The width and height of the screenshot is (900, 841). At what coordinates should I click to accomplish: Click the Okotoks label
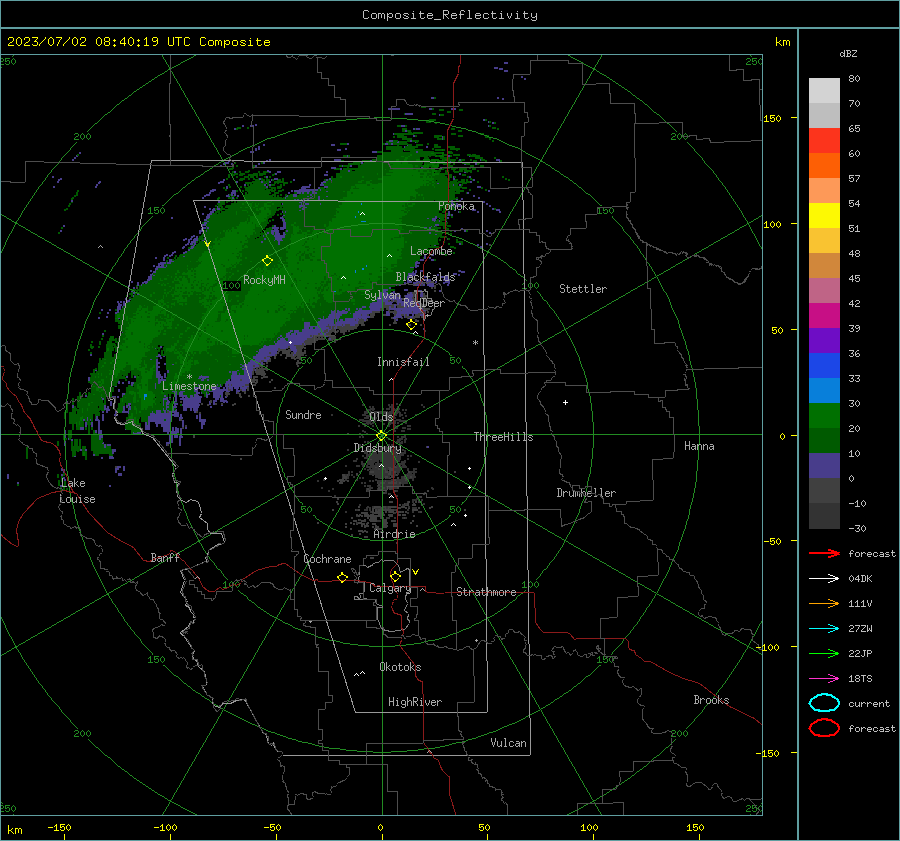click(400, 667)
